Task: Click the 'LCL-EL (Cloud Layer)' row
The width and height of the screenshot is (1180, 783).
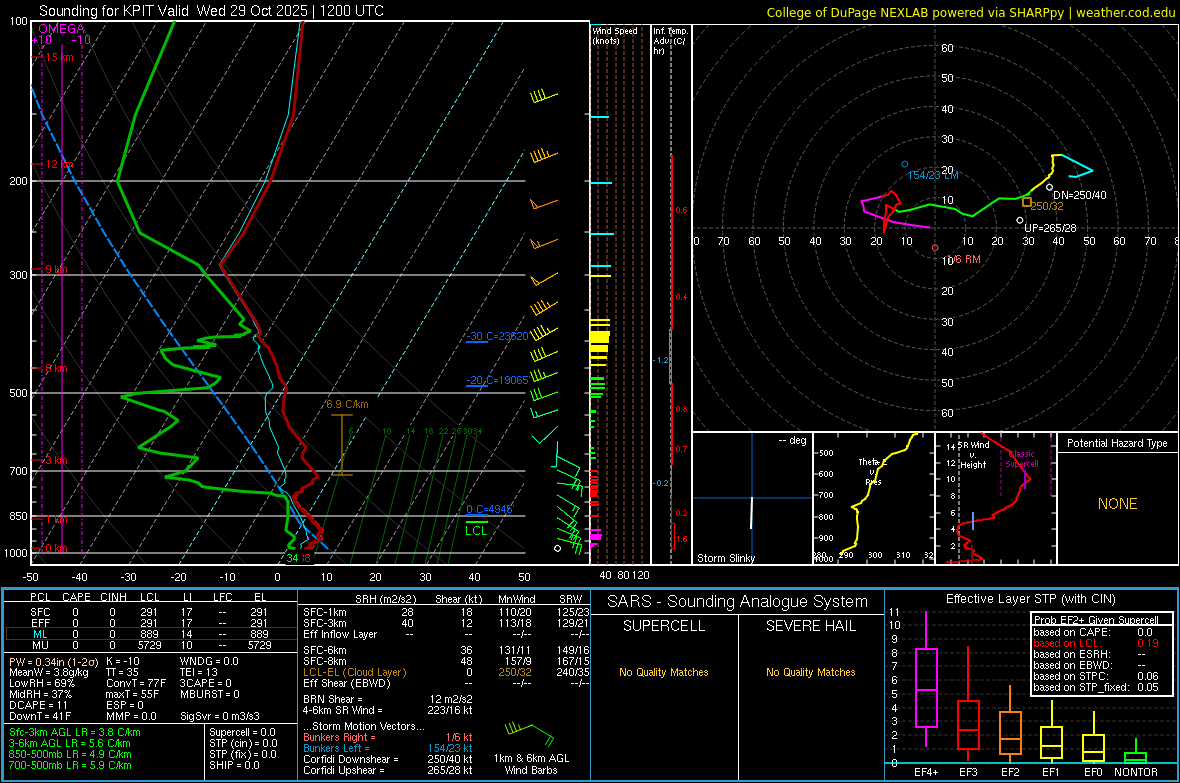Action: point(446,672)
